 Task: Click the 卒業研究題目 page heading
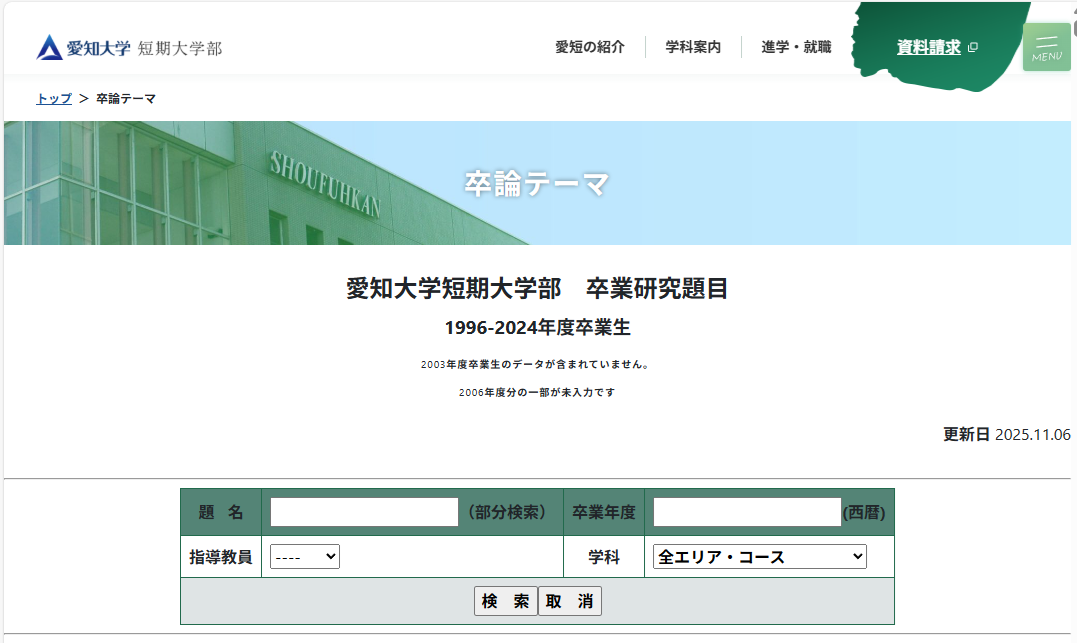coord(537,289)
